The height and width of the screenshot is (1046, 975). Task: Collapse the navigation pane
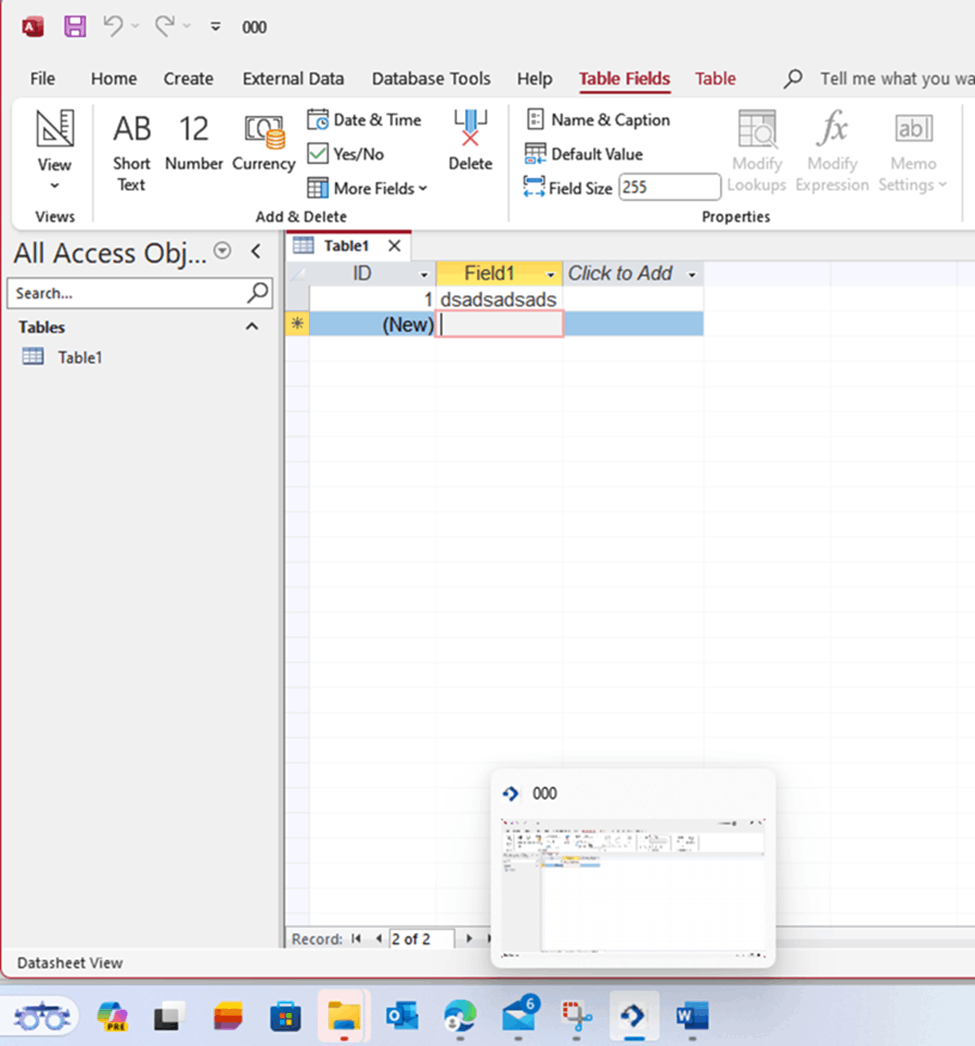(256, 251)
